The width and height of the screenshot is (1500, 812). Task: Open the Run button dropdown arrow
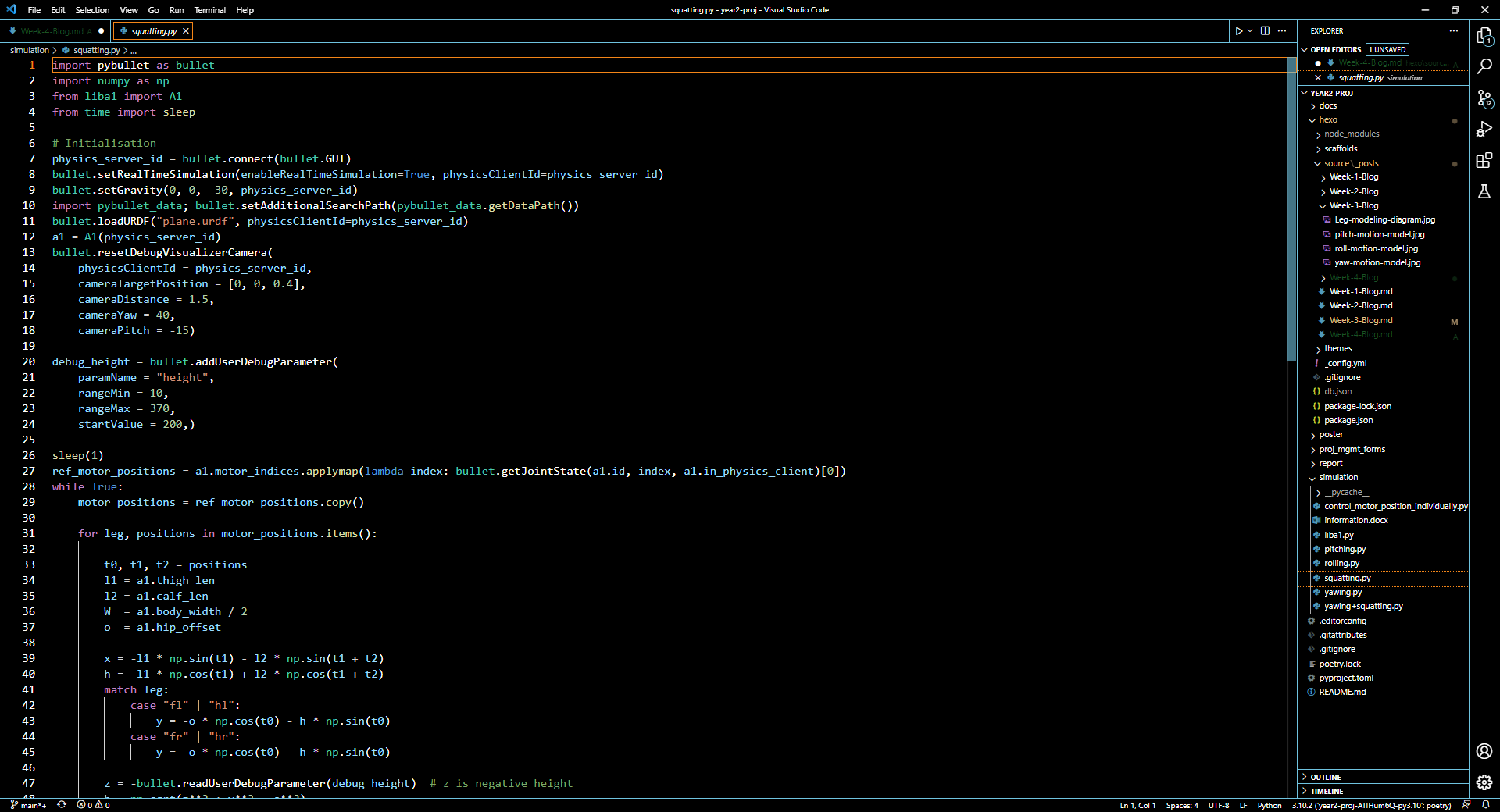click(1250, 31)
